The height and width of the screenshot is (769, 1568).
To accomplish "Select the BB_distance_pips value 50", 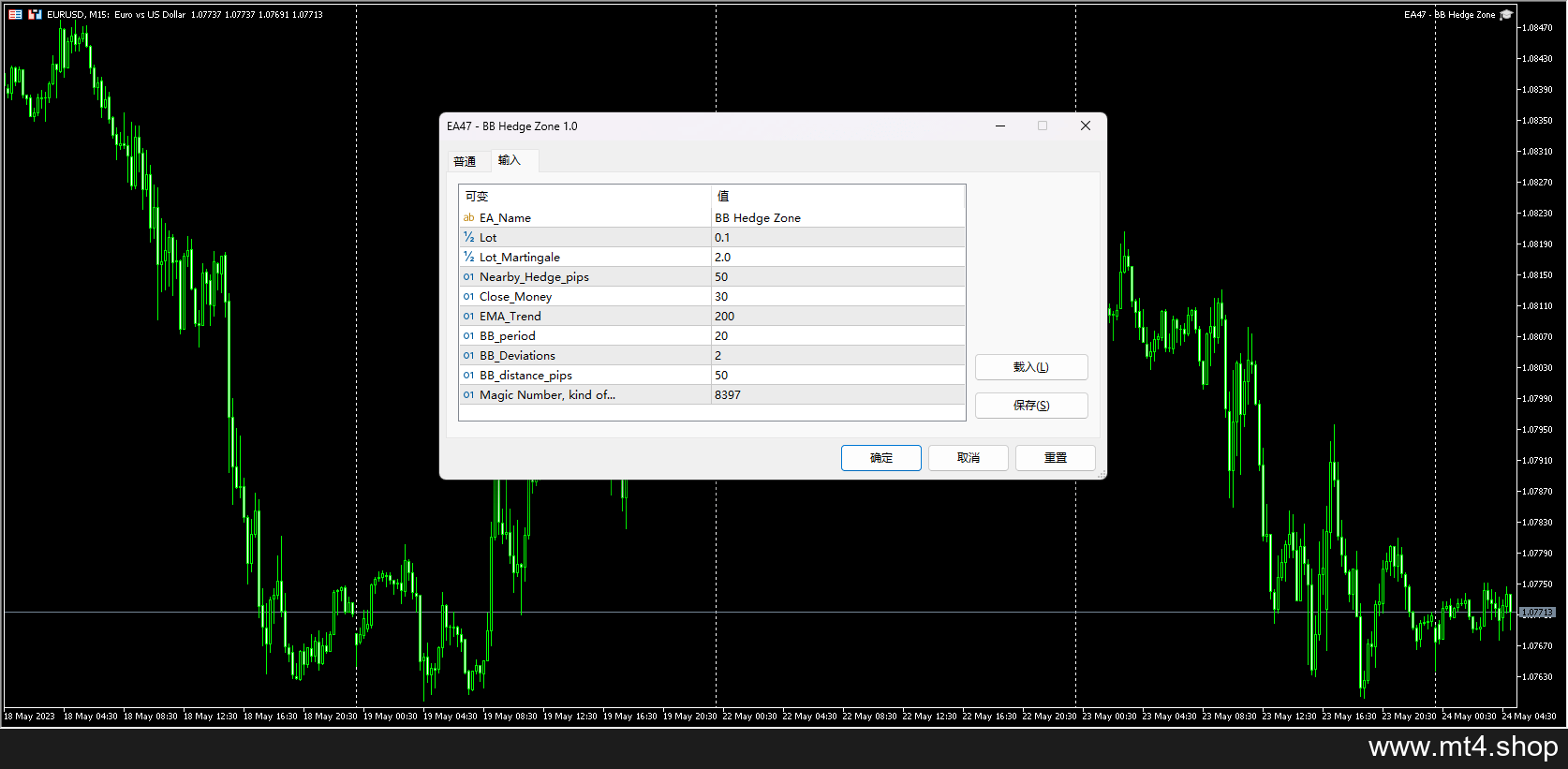I will [721, 376].
